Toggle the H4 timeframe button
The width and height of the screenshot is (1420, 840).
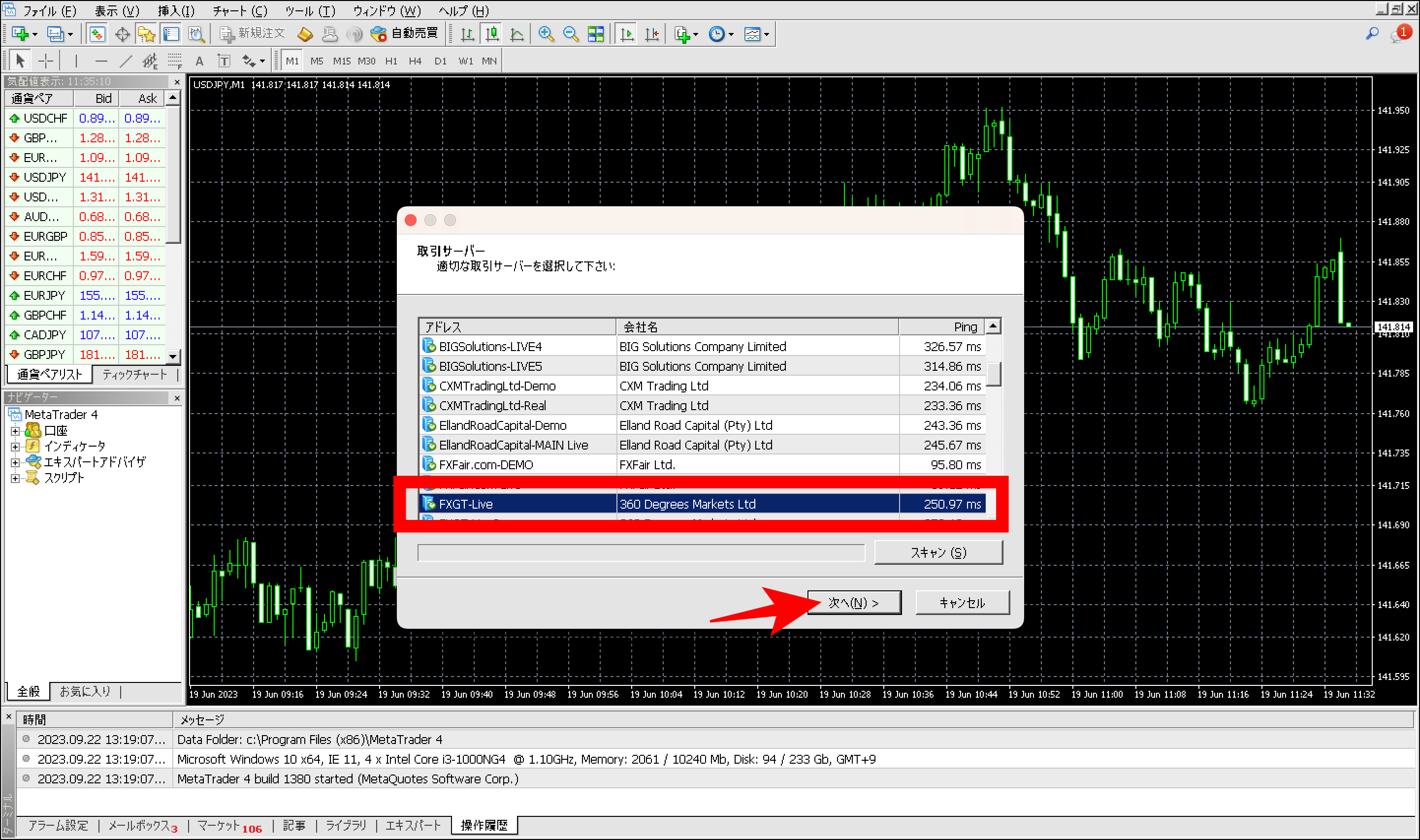click(415, 61)
